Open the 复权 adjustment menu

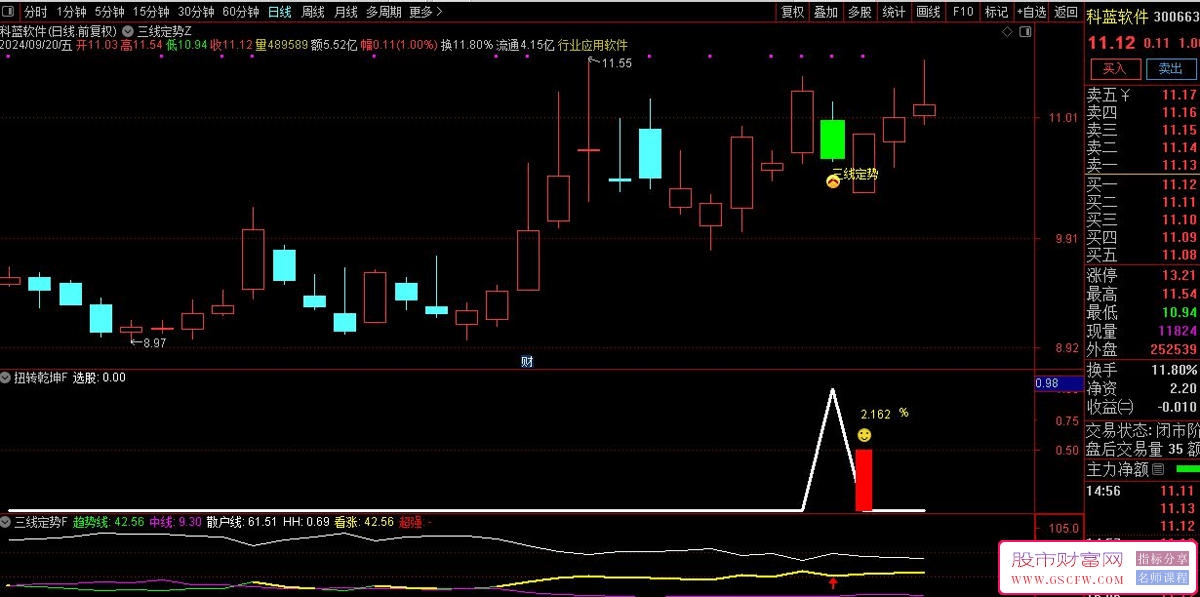click(x=793, y=12)
